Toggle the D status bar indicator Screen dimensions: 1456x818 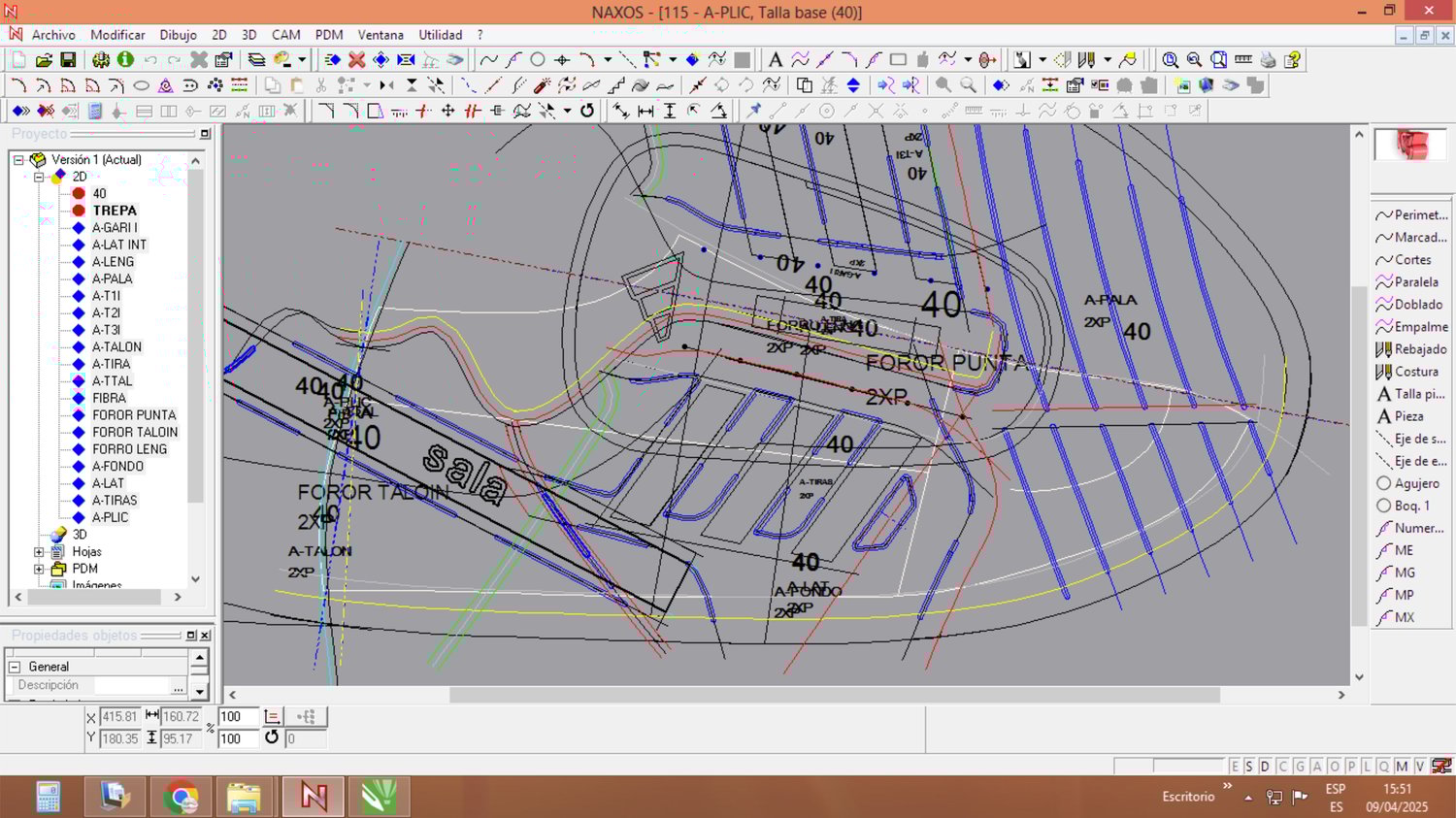click(x=1265, y=767)
